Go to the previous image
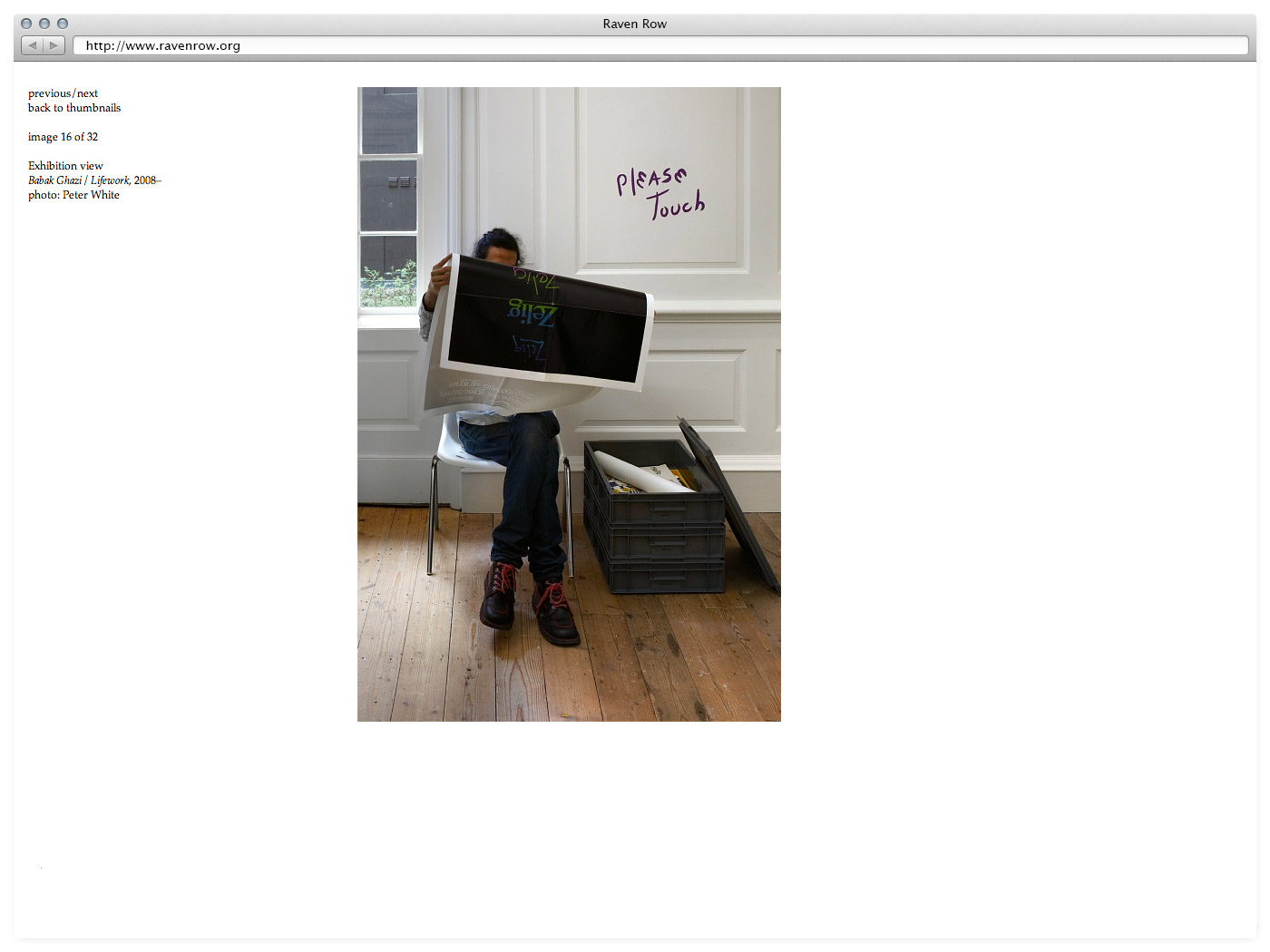 (x=49, y=93)
